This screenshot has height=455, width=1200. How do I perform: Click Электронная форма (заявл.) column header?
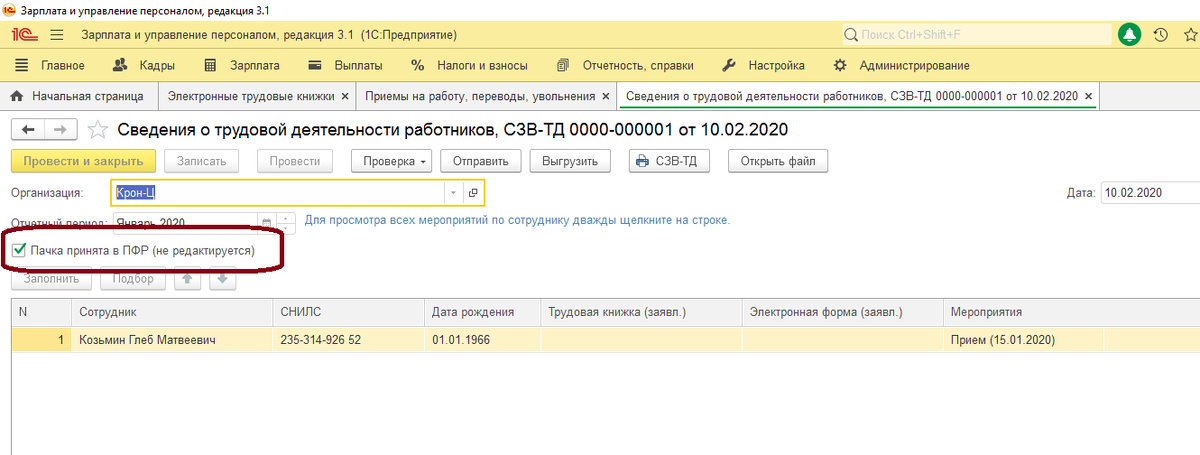[842, 312]
